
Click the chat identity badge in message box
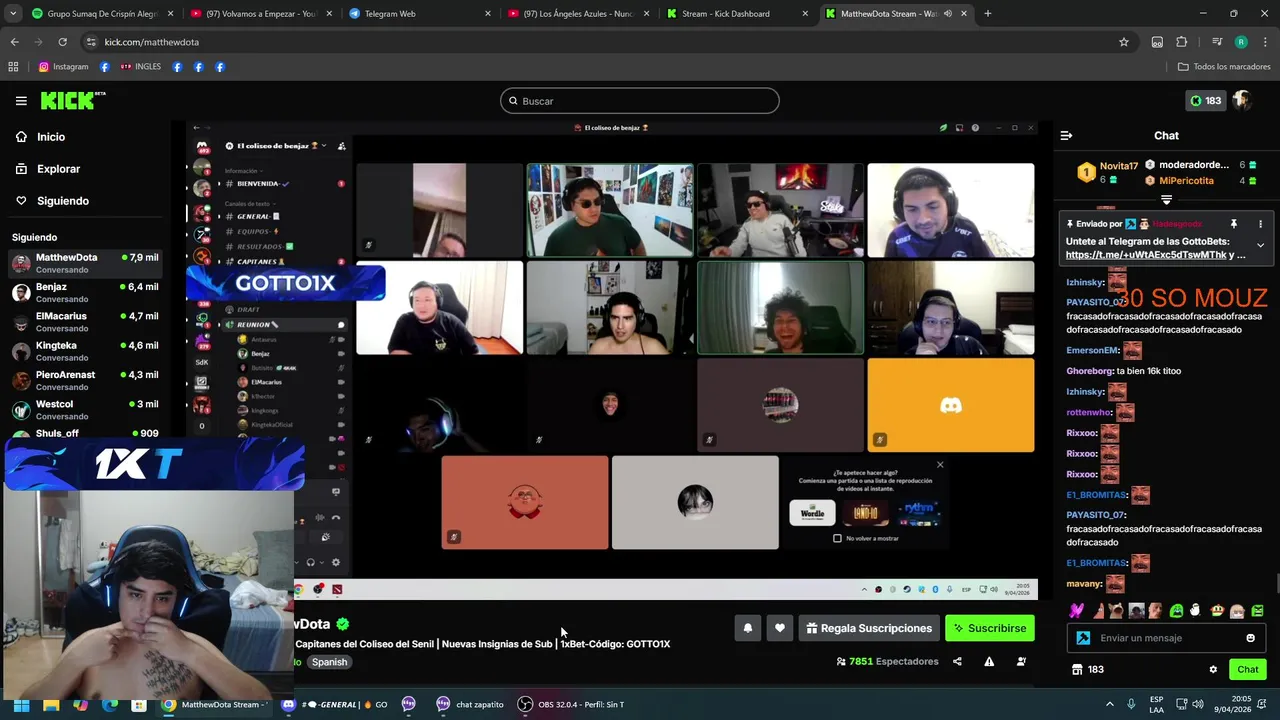[1083, 638]
